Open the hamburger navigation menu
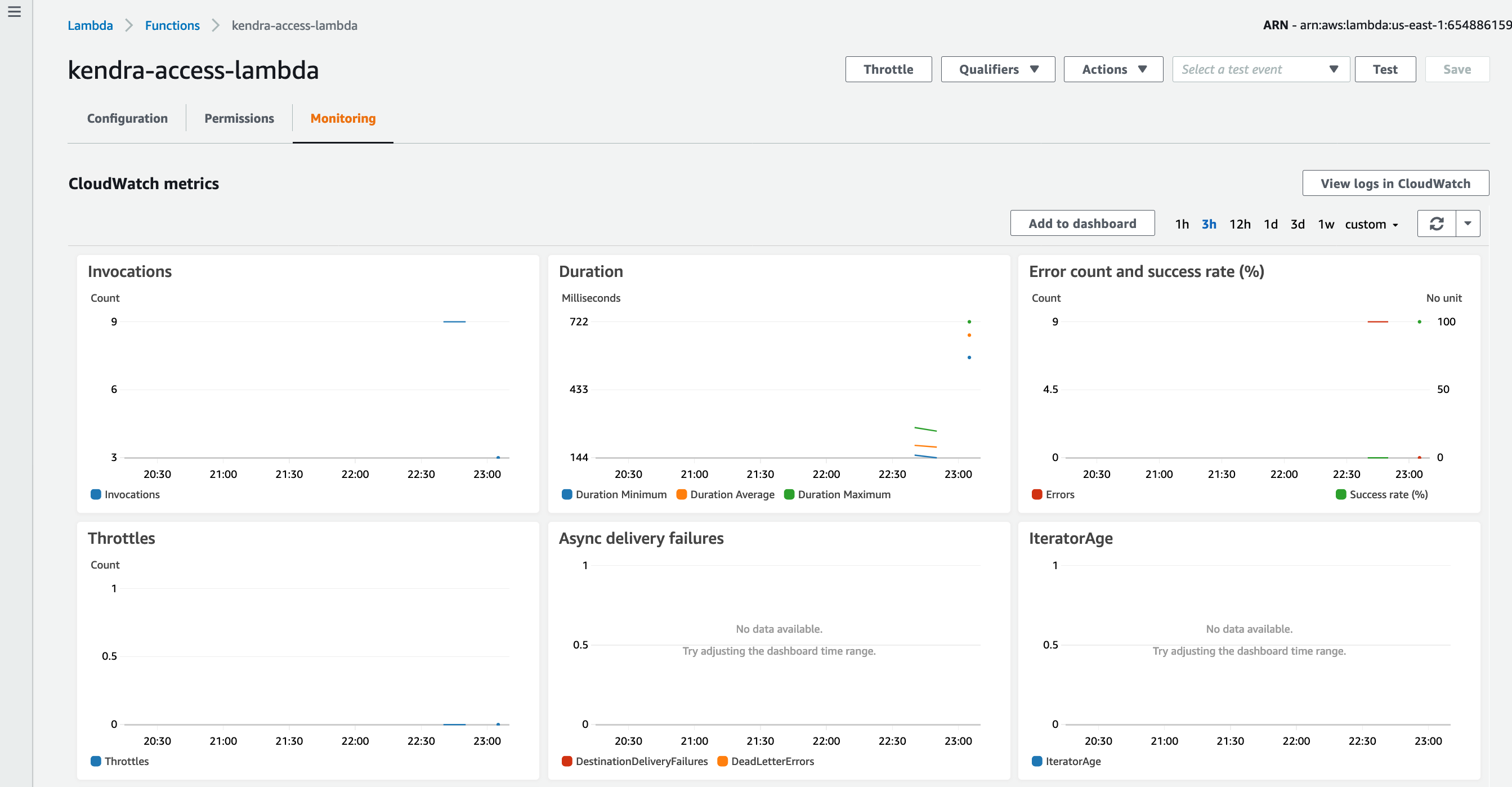Screen dimensions: 1512x787 [15, 12]
